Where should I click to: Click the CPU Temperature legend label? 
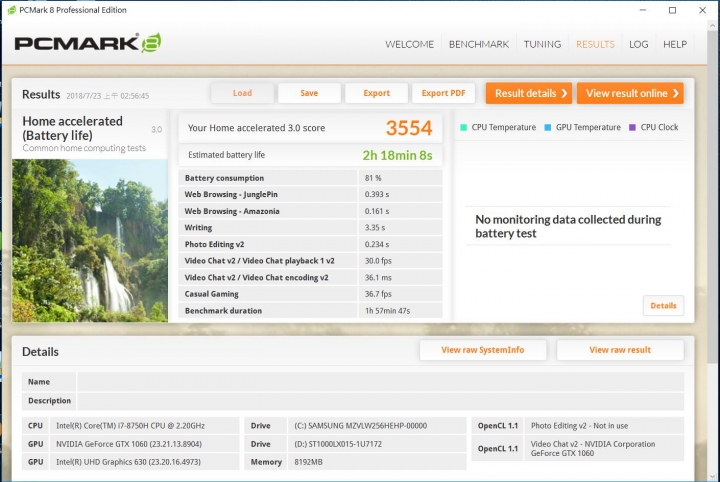coord(504,128)
